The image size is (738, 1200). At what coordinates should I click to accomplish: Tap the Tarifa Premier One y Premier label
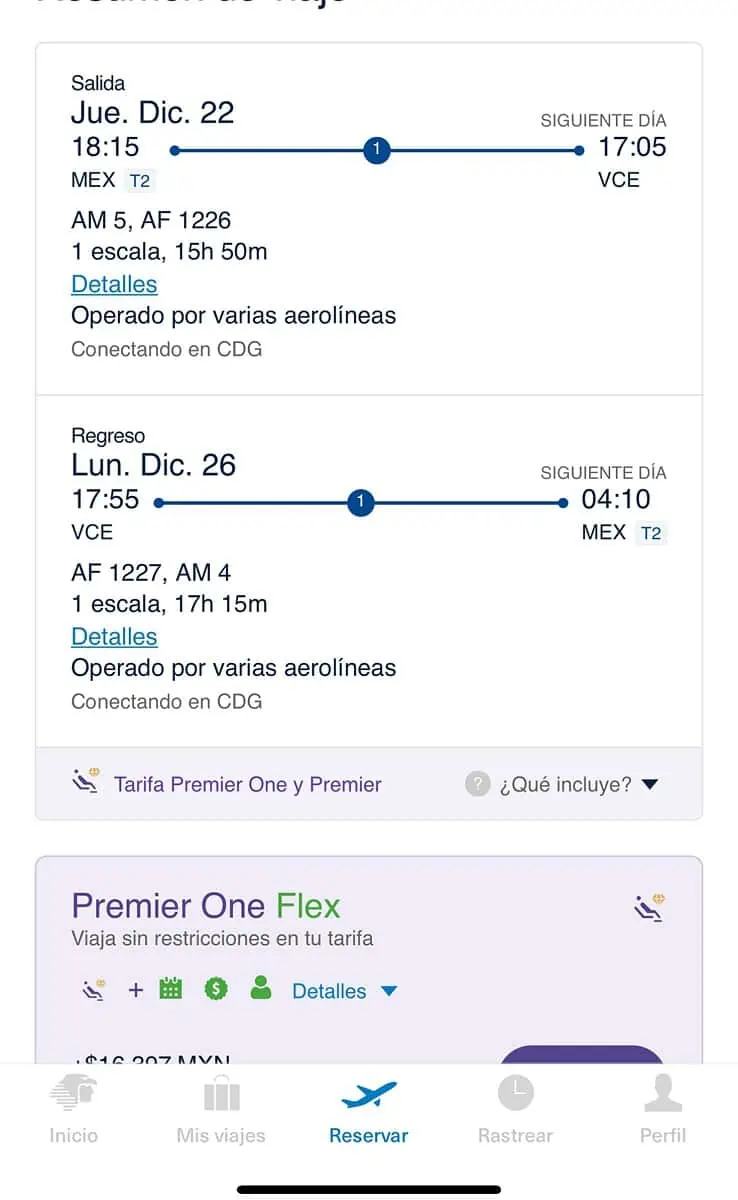[x=247, y=784]
